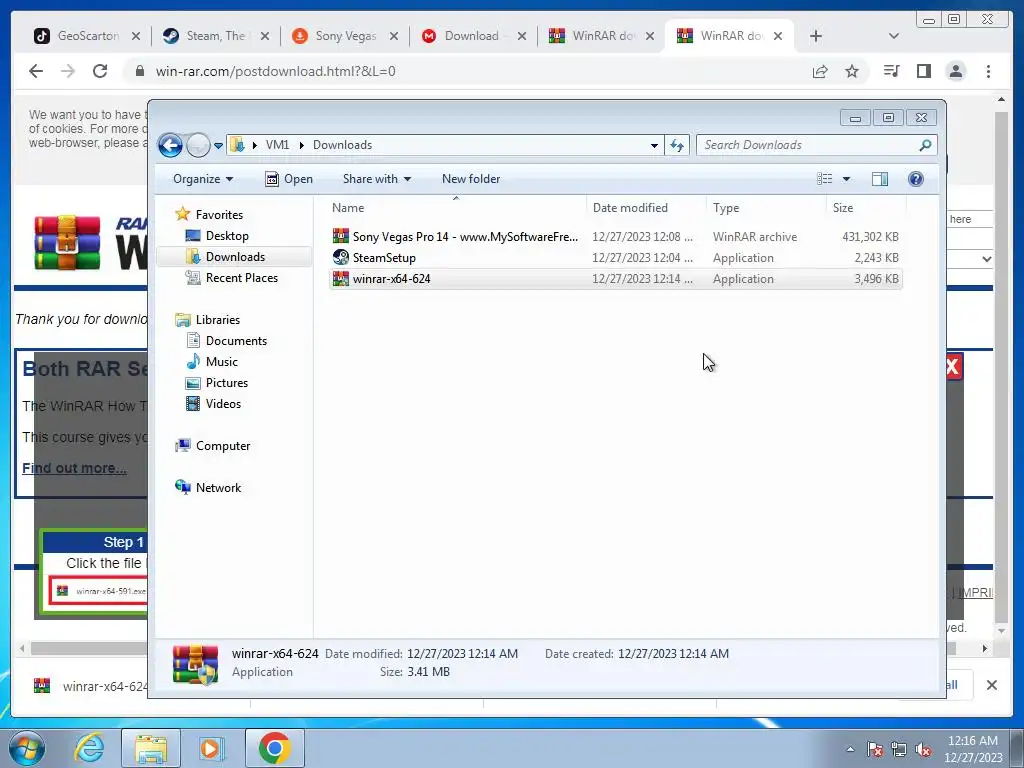
Task: Sort by Date modified column header
Action: pos(646,208)
